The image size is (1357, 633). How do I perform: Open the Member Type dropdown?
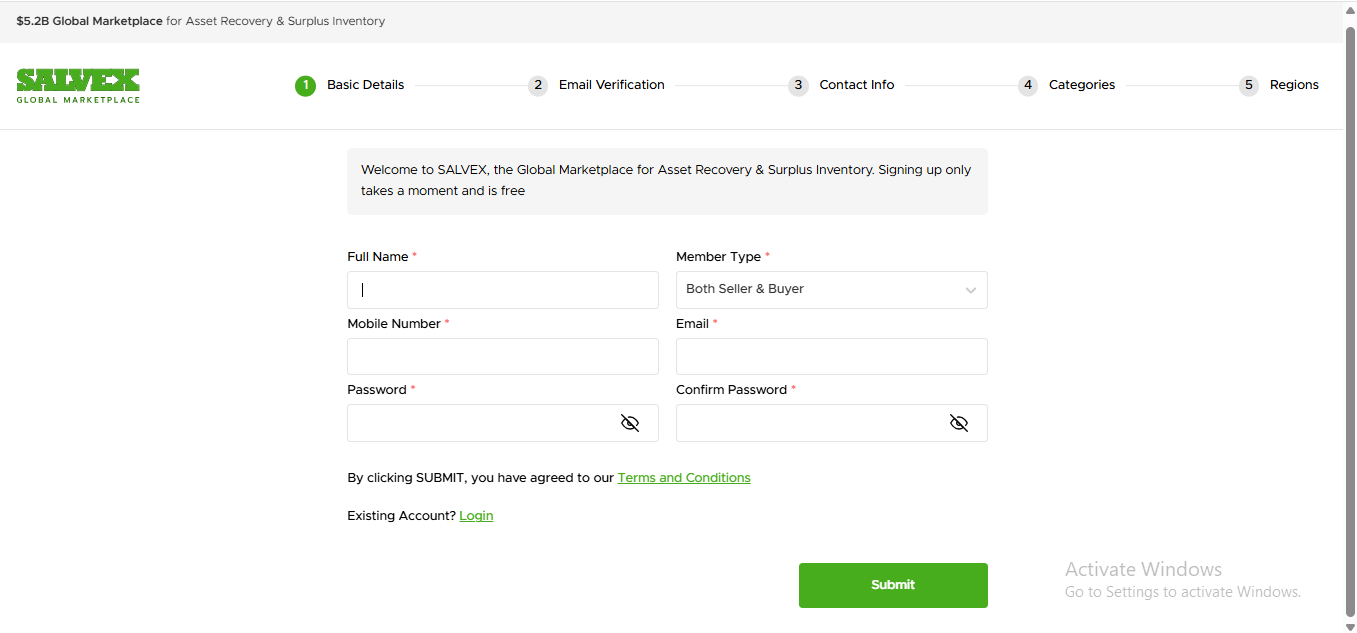(x=832, y=290)
